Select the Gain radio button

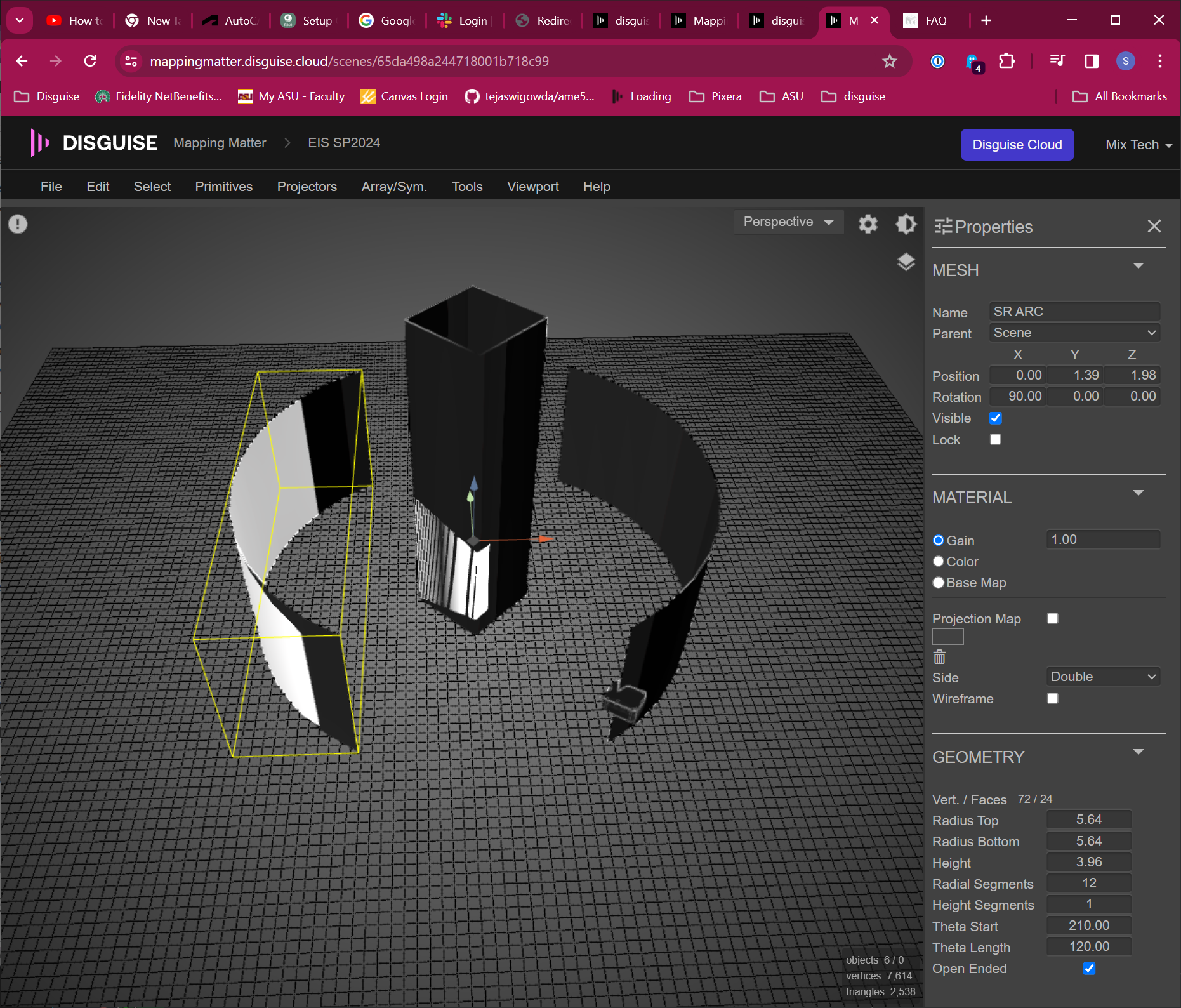tap(939, 540)
